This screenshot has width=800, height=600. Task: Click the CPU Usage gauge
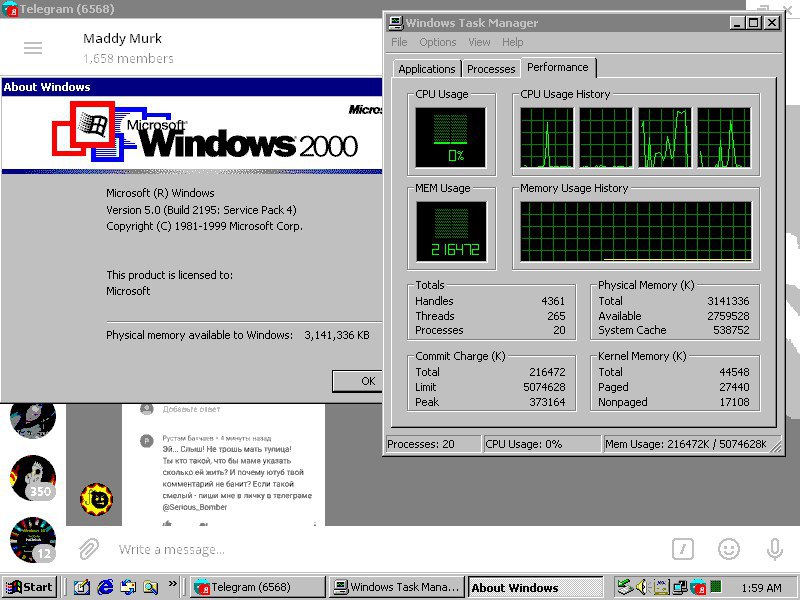coord(451,137)
